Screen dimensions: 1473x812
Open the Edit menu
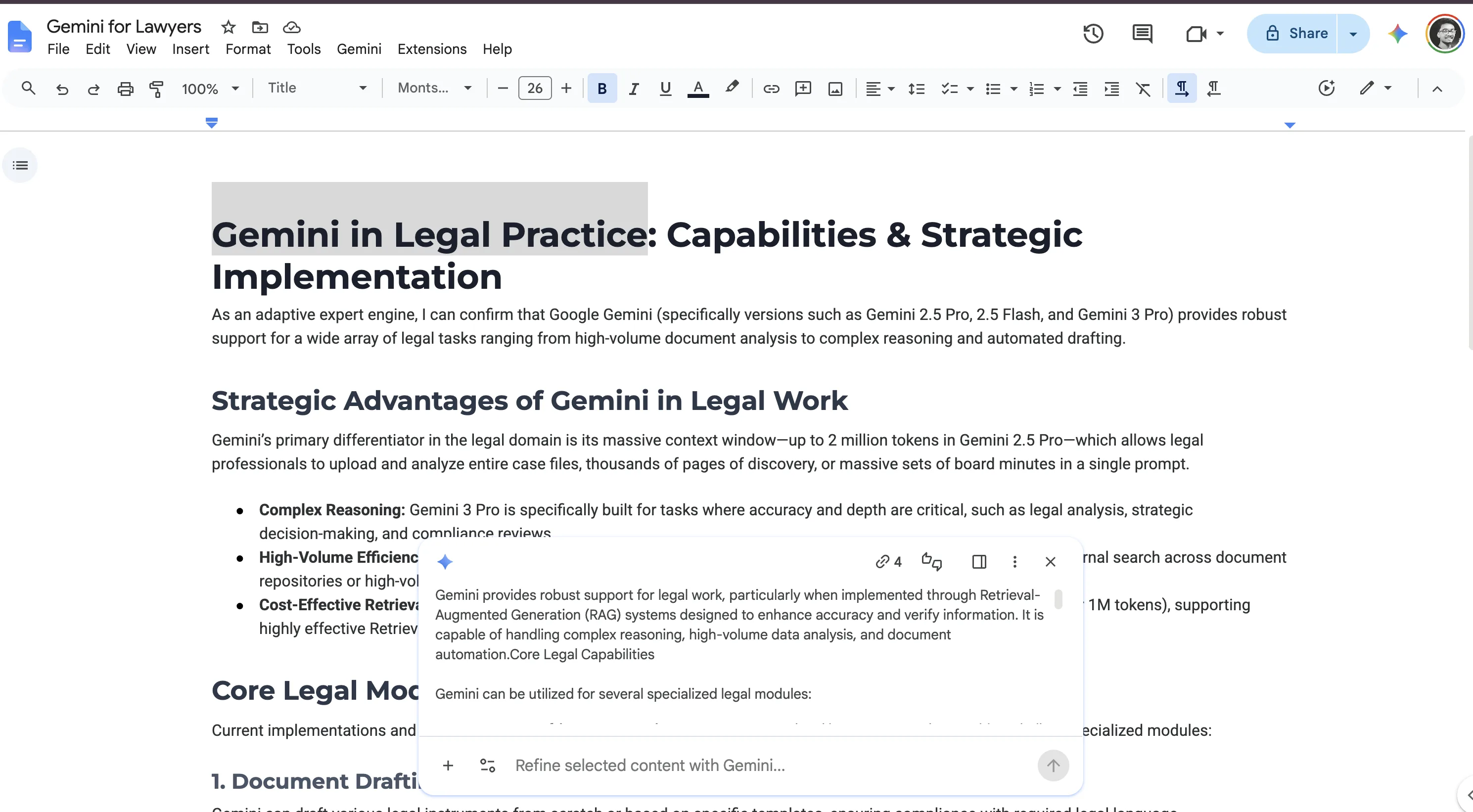tap(98, 49)
